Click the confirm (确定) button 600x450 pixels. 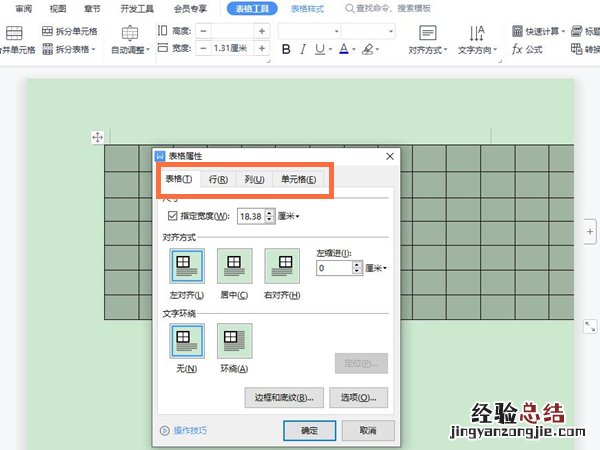(309, 431)
